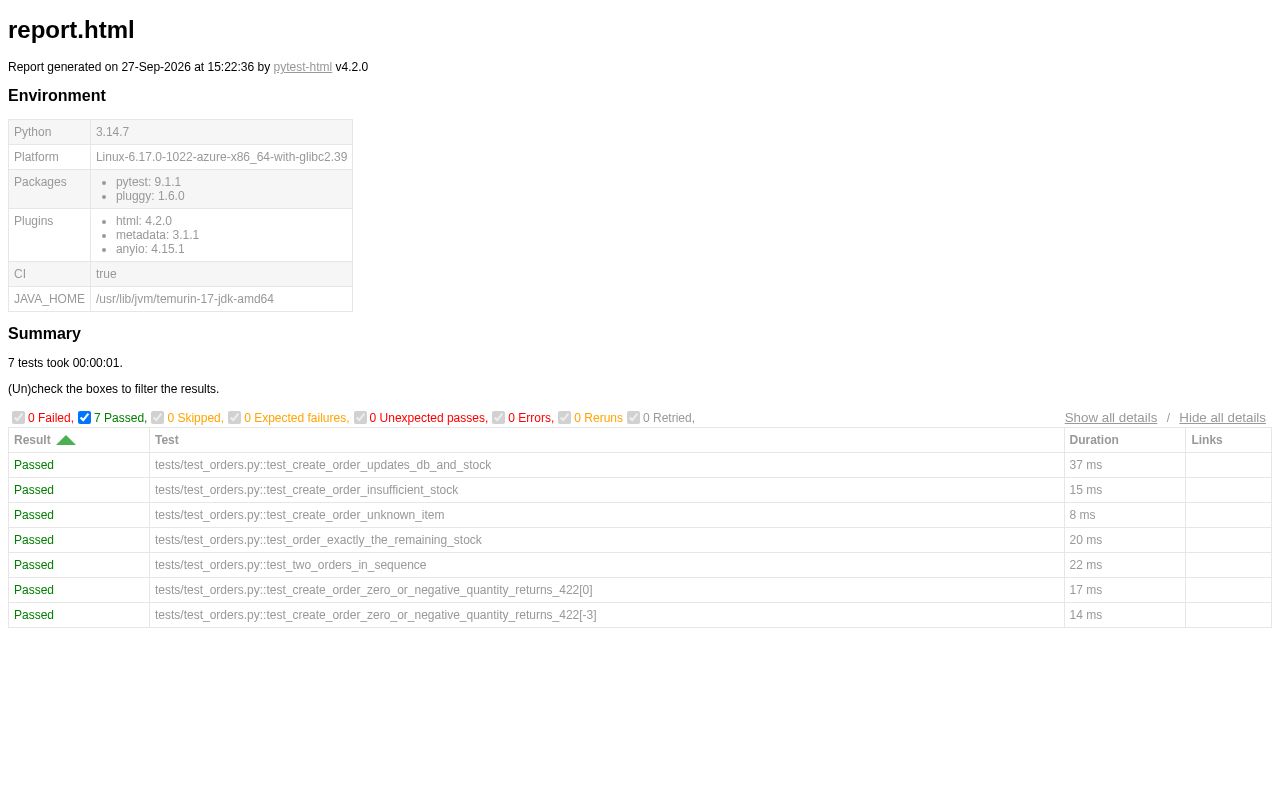Click the report.html page title
Viewport: 1280px width, 800px height.
[x=71, y=30]
